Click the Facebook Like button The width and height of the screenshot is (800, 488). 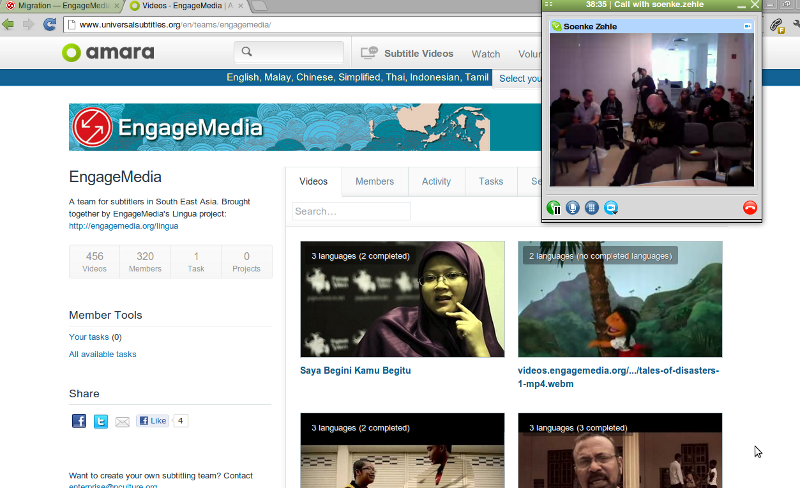[153, 421]
